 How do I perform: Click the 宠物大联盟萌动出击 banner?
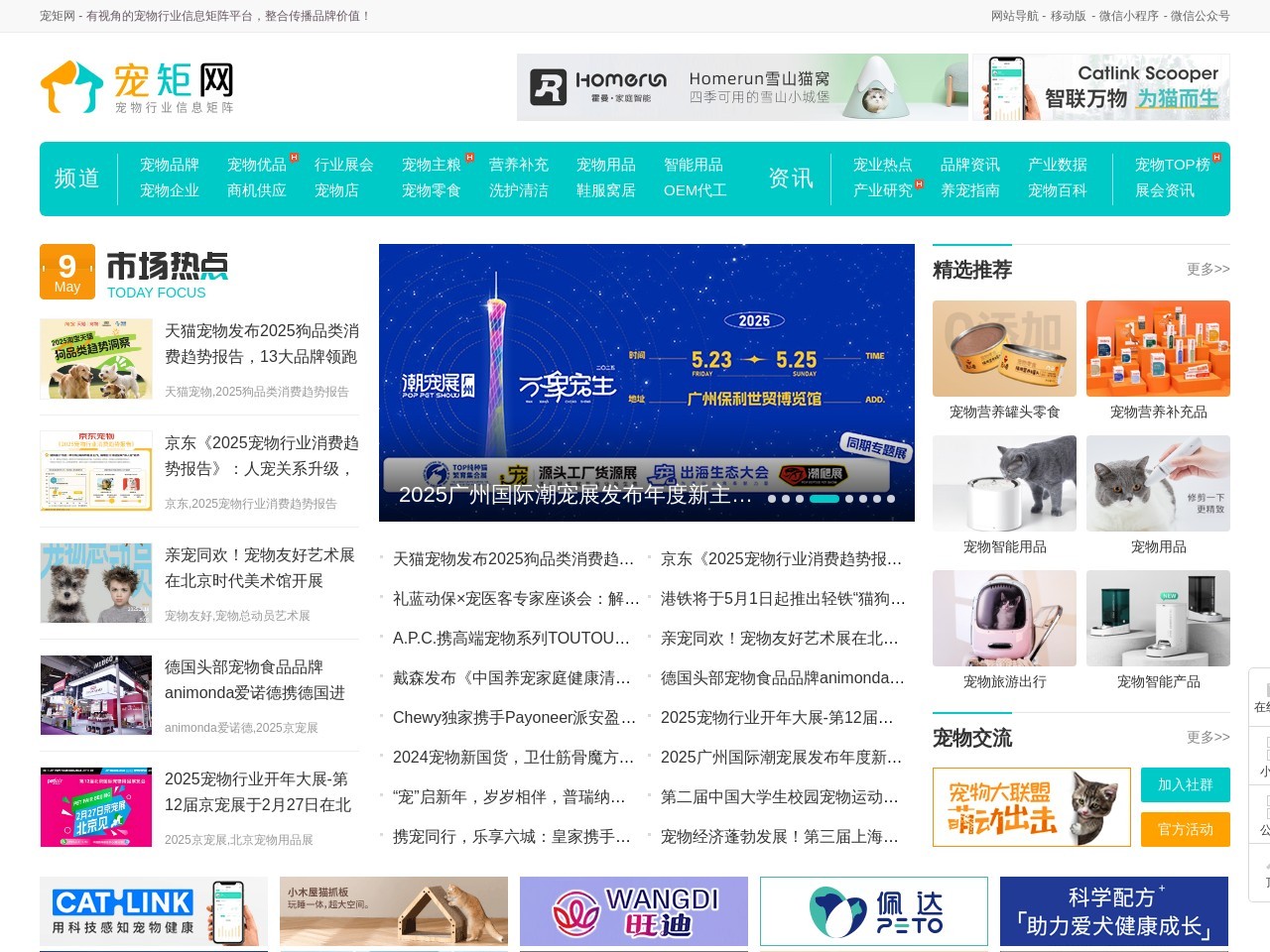tap(1032, 807)
